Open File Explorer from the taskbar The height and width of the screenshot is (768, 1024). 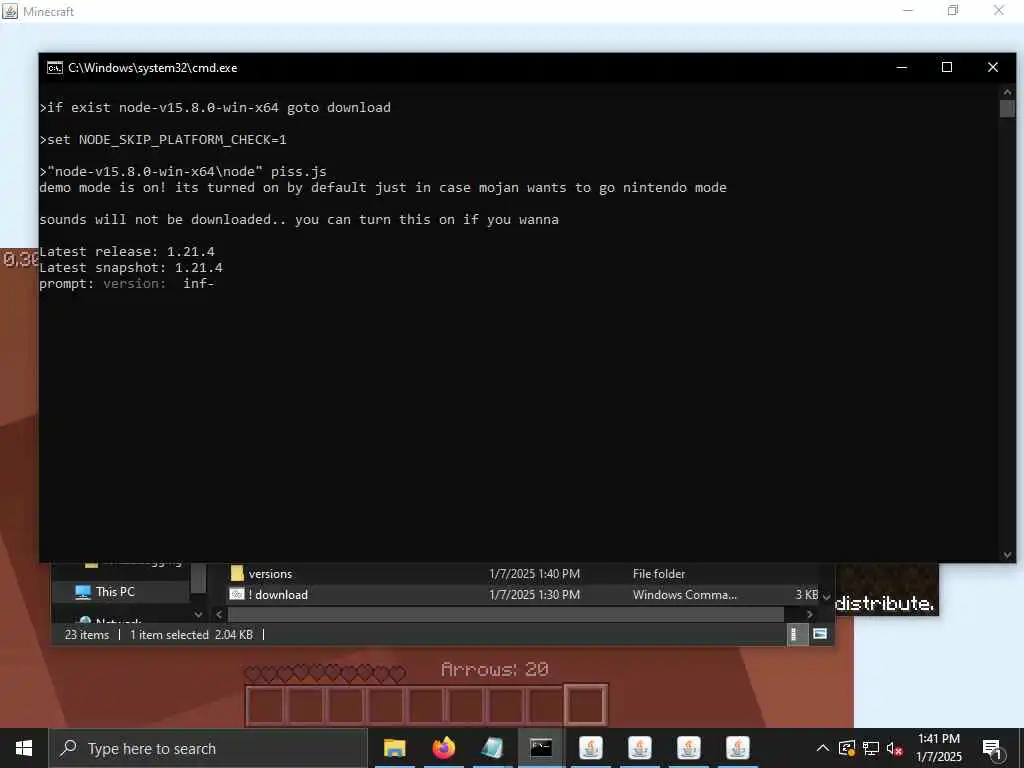pyautogui.click(x=394, y=748)
